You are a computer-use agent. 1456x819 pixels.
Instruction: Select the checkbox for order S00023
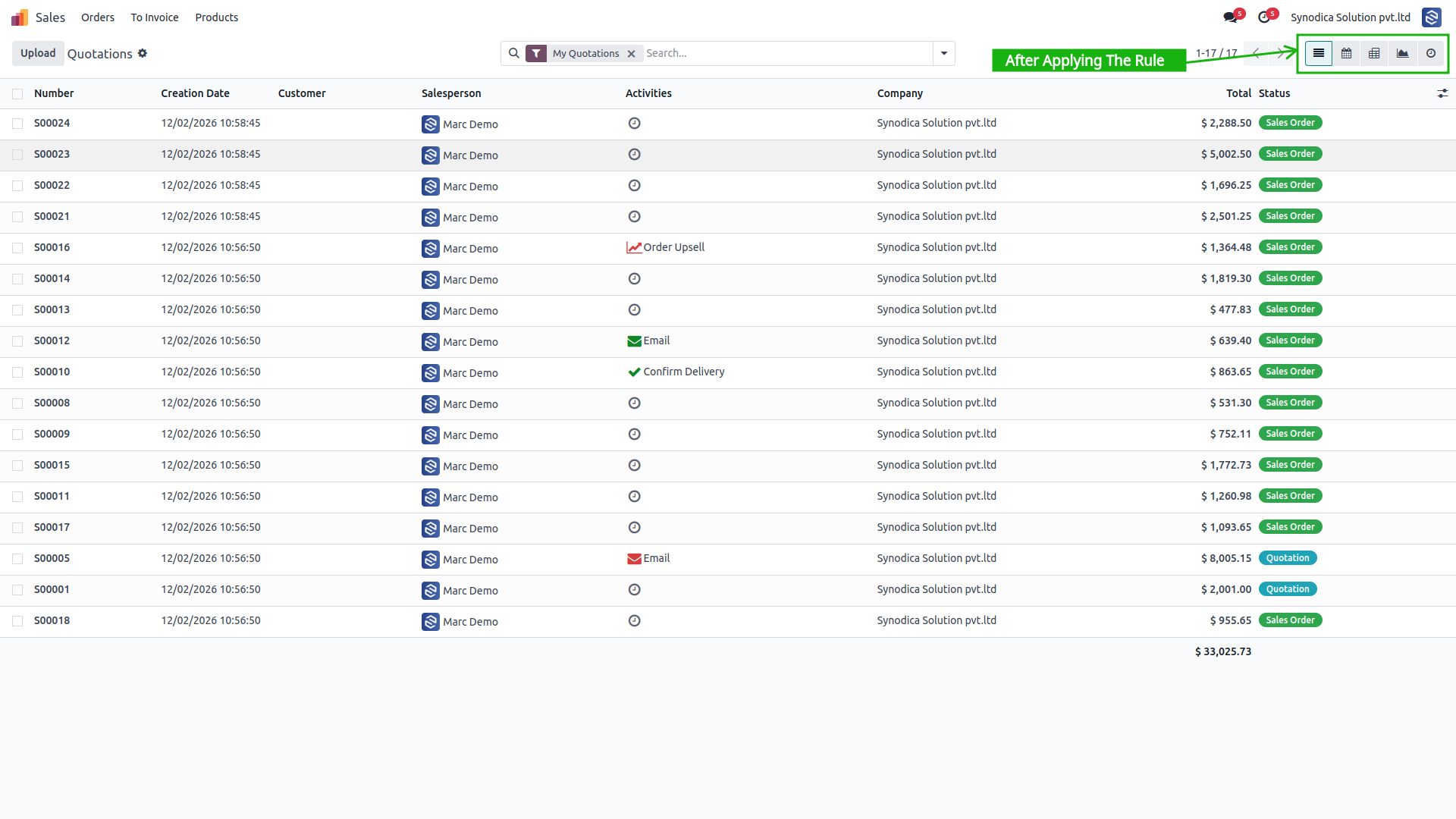(17, 155)
